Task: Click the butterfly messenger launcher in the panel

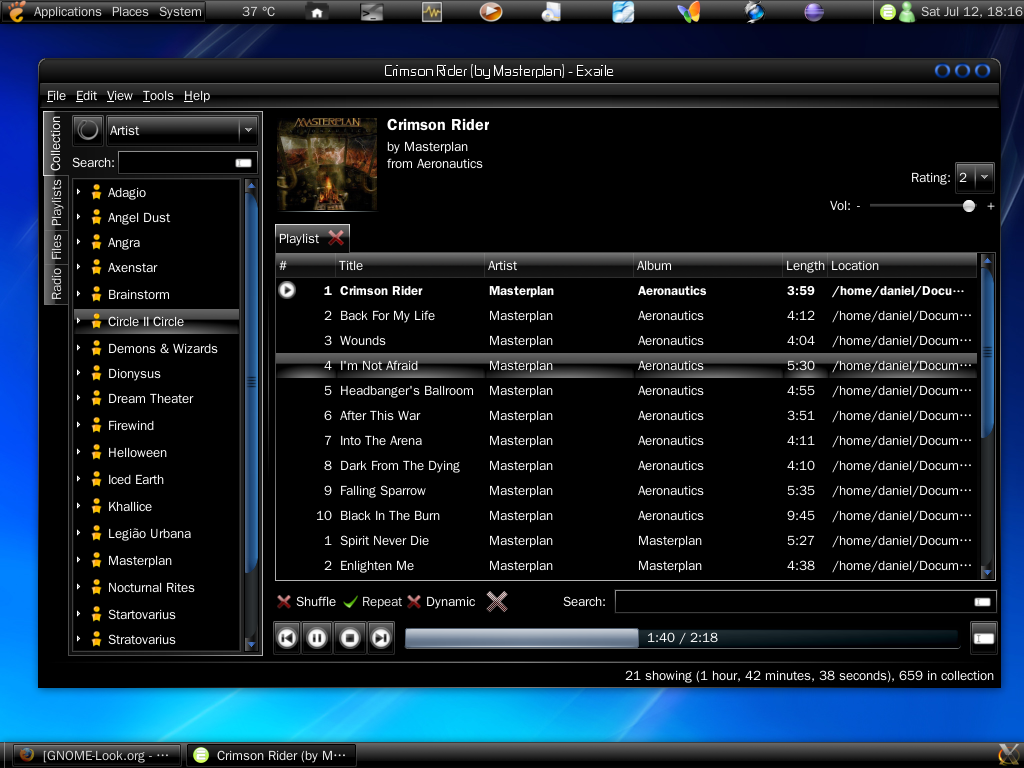Action: pos(689,12)
